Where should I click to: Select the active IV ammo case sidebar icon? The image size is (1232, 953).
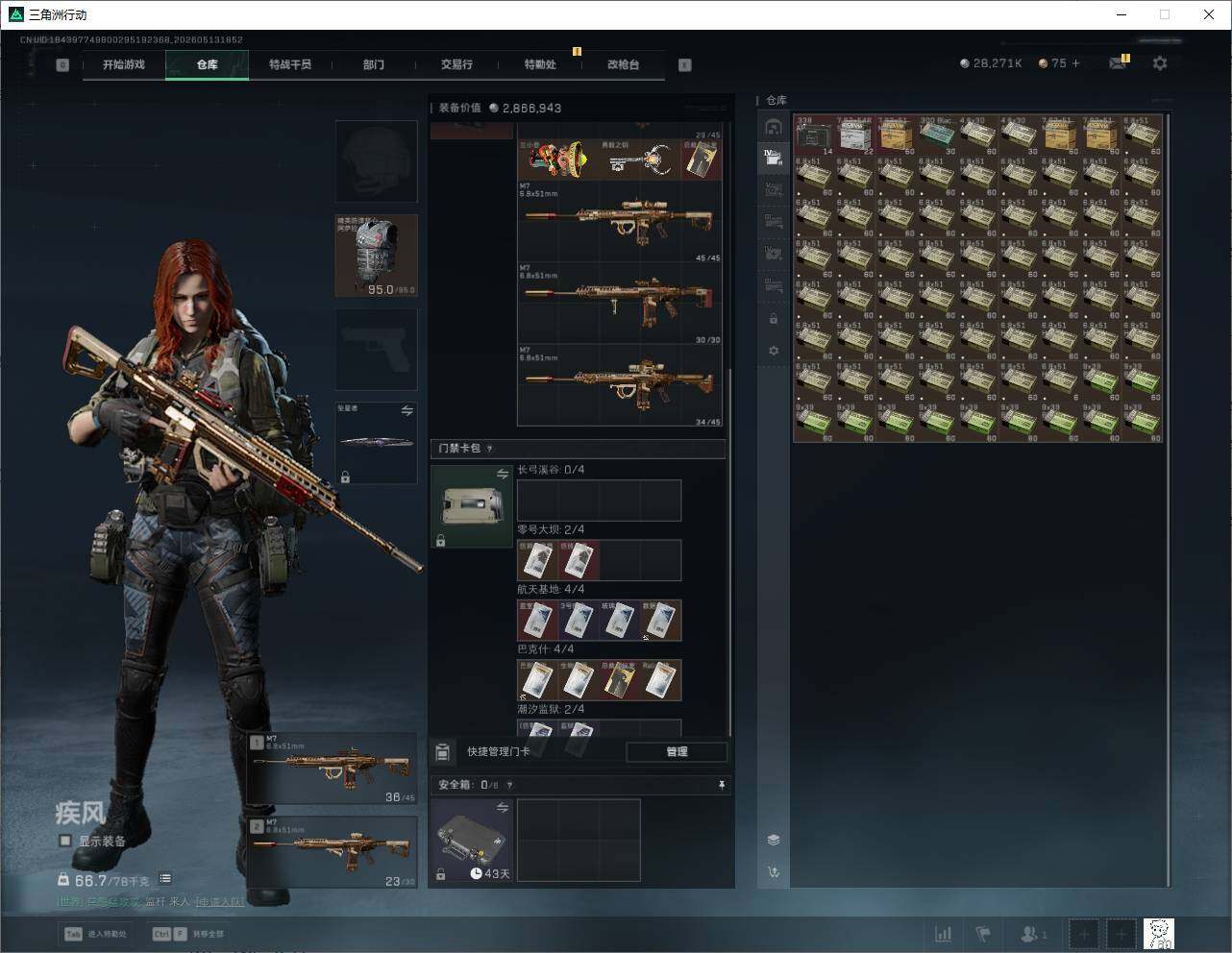[x=774, y=157]
